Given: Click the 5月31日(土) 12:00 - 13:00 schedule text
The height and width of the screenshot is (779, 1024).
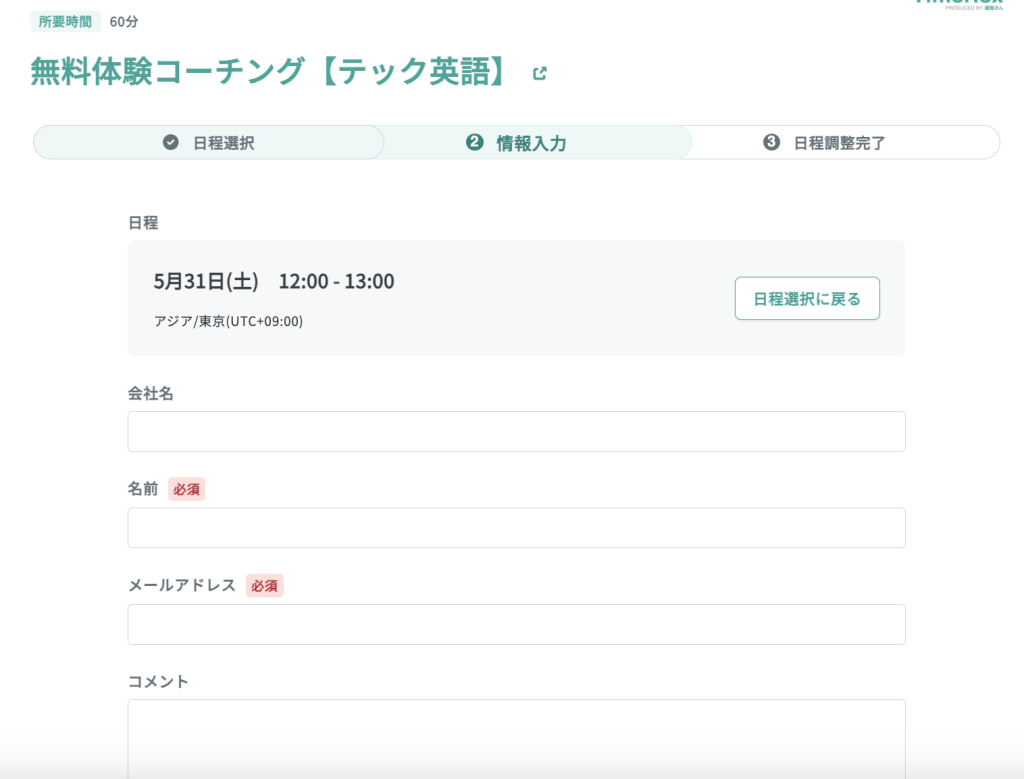Looking at the screenshot, I should [274, 281].
